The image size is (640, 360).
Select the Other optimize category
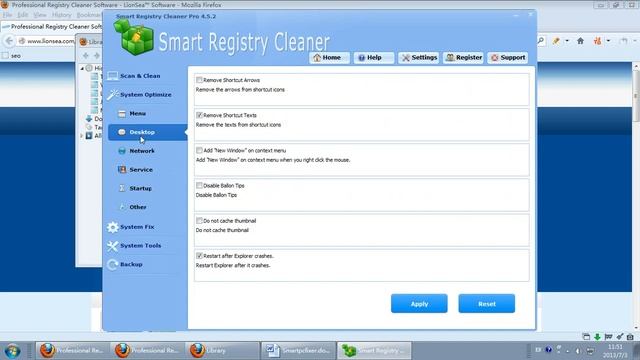point(133,207)
